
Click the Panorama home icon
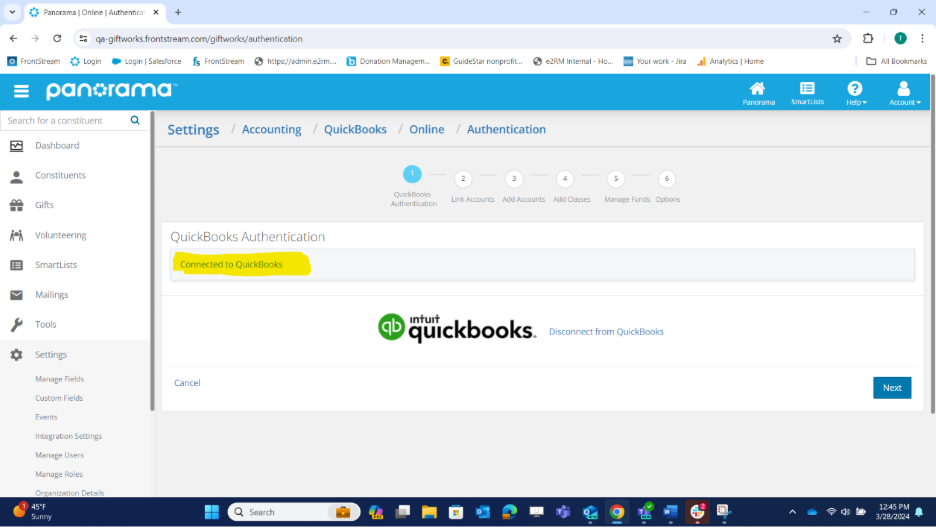pos(758,93)
